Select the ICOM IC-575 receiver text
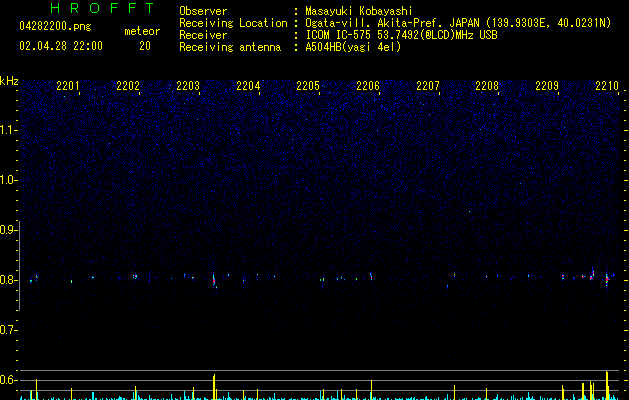This screenshot has width=629, height=400. pyautogui.click(x=401, y=35)
